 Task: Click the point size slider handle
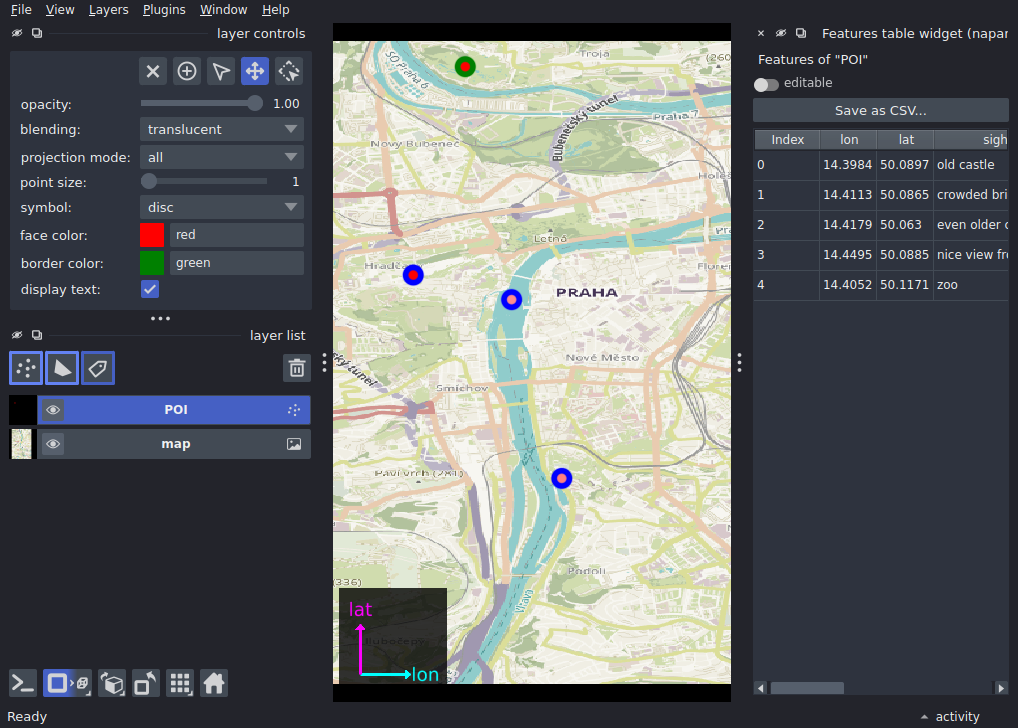pyautogui.click(x=149, y=182)
